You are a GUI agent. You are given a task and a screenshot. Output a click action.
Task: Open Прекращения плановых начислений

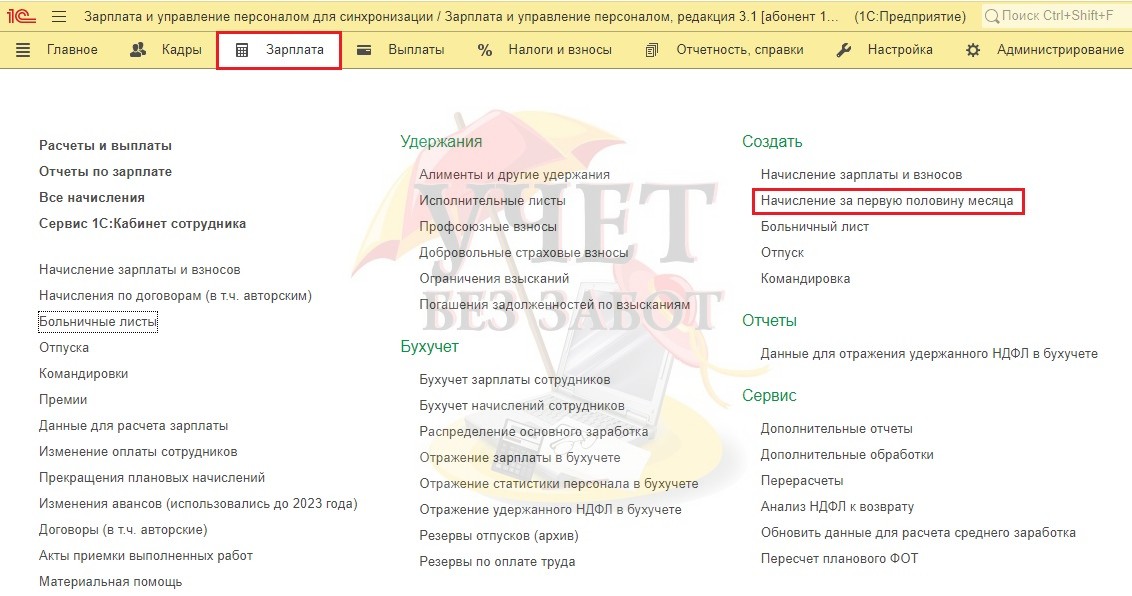point(152,478)
